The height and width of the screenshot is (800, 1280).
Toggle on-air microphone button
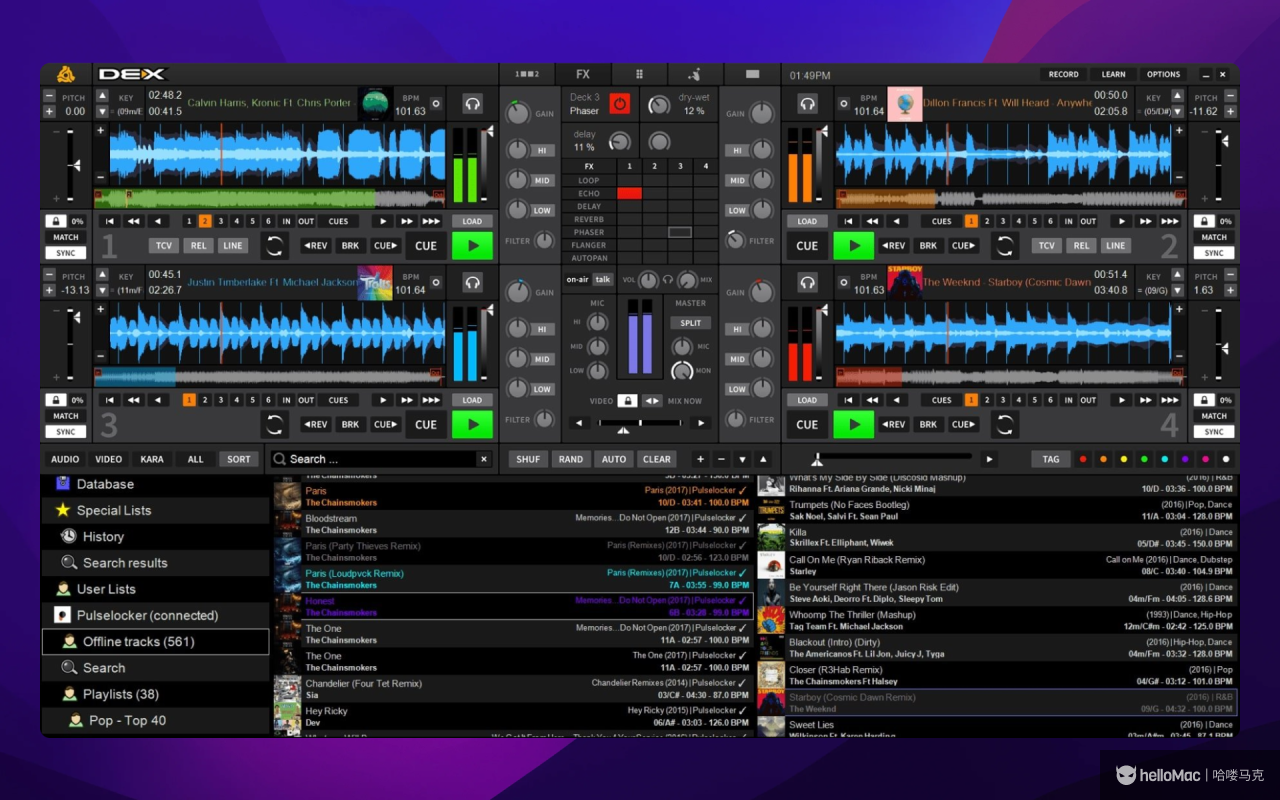577,280
